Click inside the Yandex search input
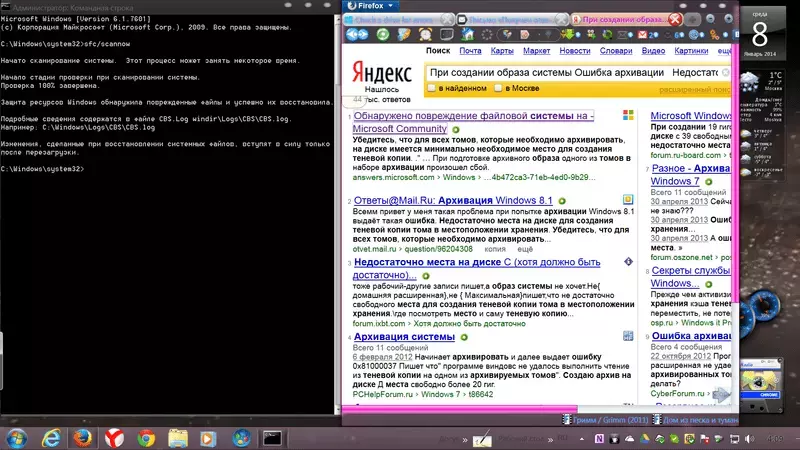Viewport: 800px width, 450px height. pyautogui.click(x=573, y=72)
